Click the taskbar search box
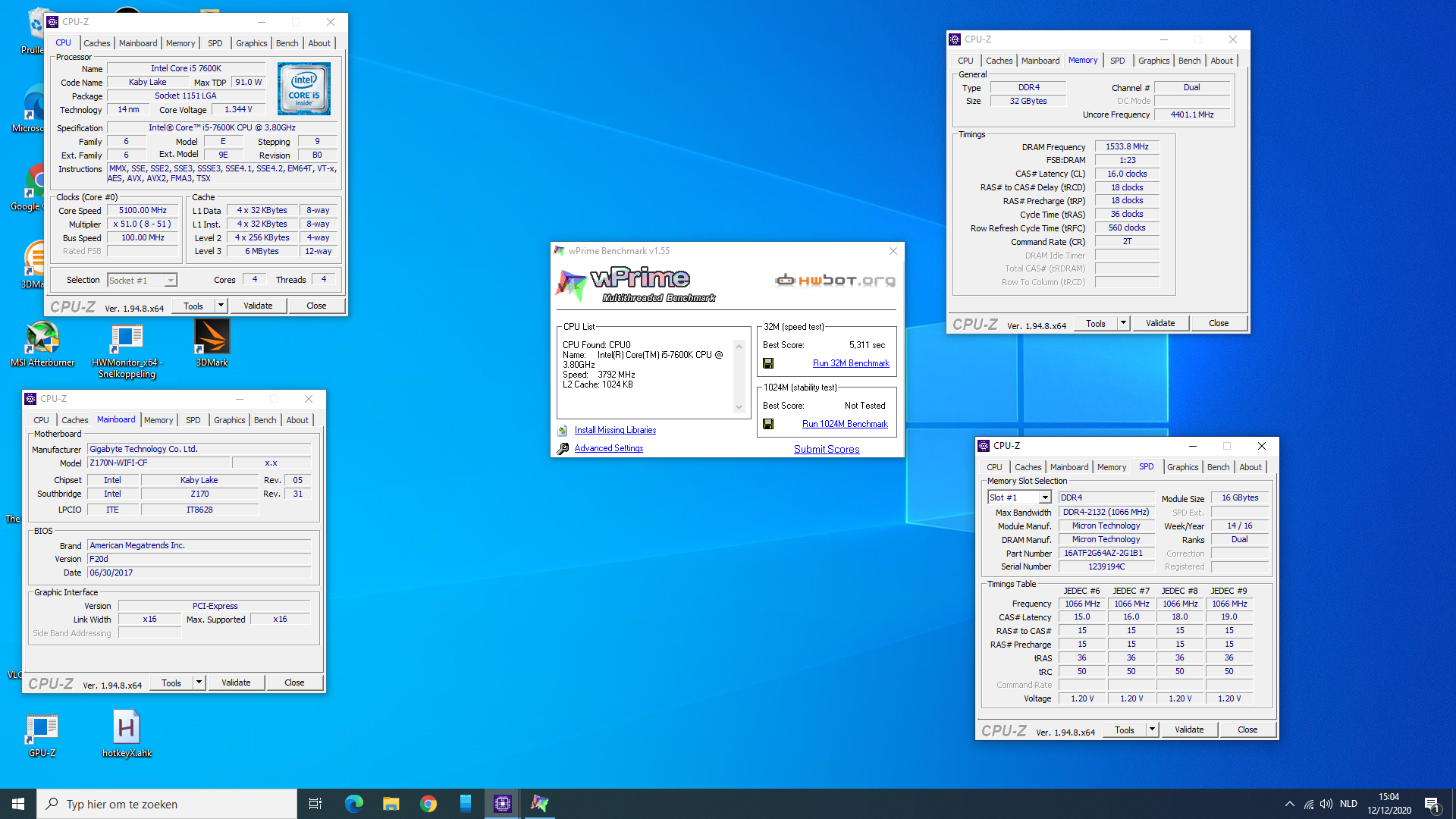This screenshot has width=1456, height=819. [x=167, y=804]
